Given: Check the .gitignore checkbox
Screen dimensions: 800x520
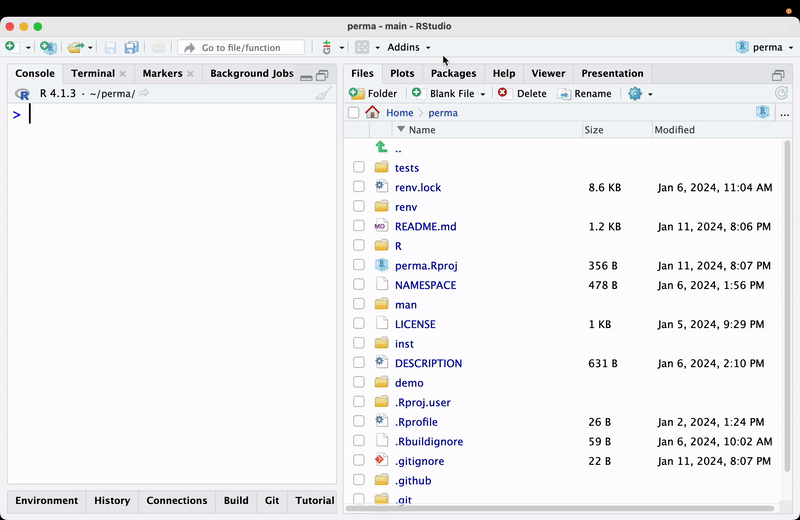Looking at the screenshot, I should pos(359,460).
